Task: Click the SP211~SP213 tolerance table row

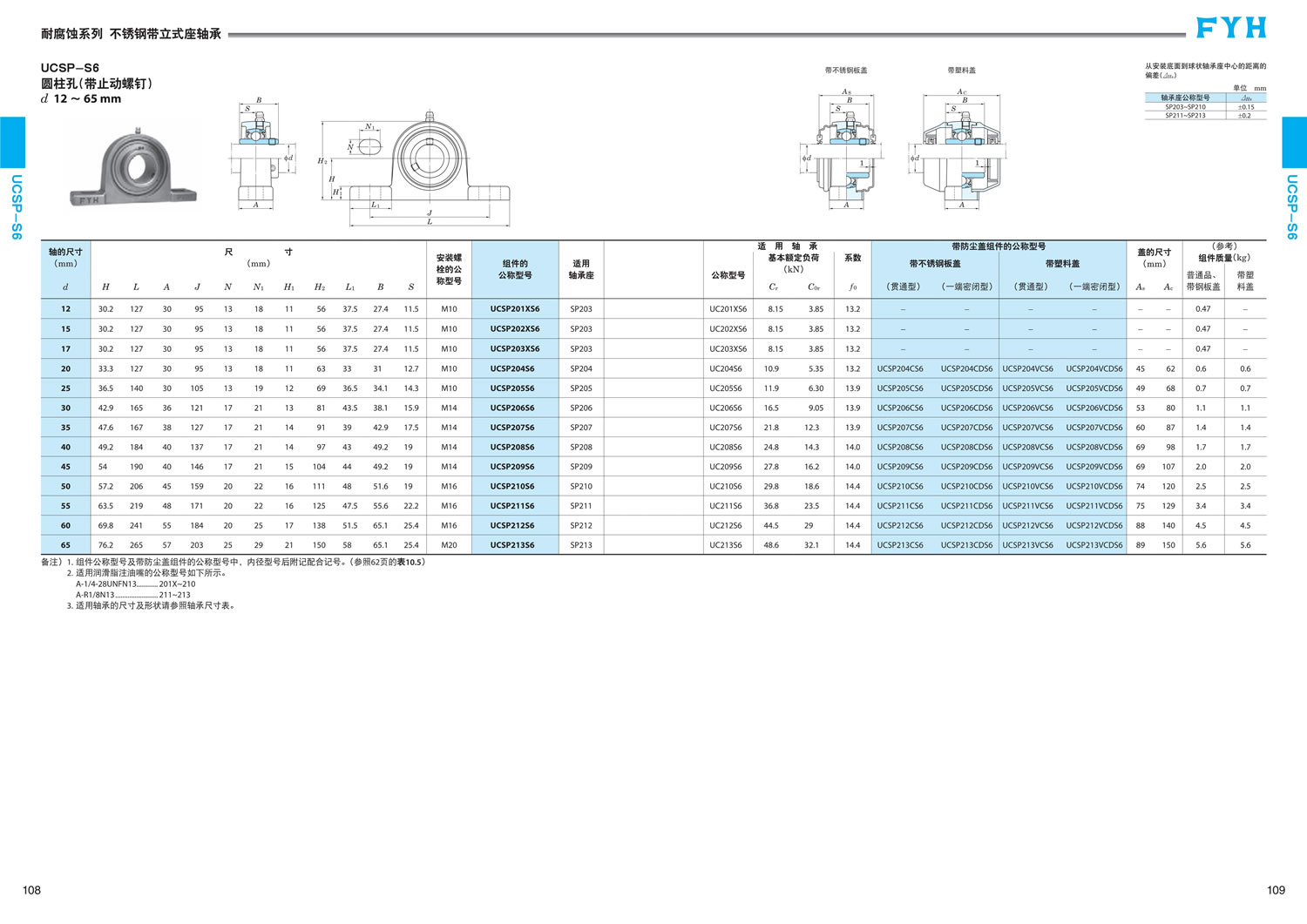Action: pos(1205,116)
